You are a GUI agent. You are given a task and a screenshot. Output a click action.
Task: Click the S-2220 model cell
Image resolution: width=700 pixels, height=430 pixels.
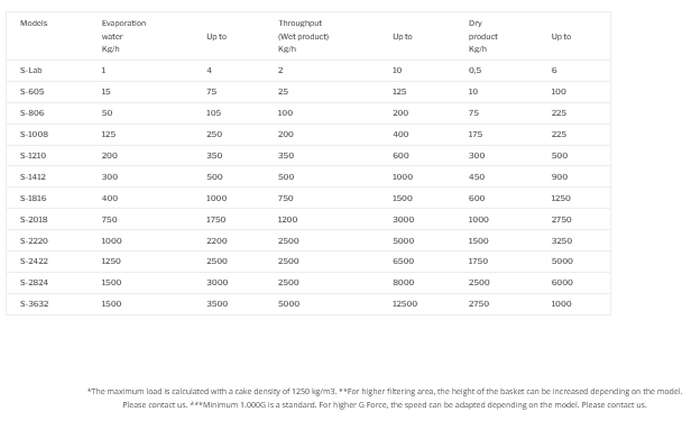(x=34, y=241)
